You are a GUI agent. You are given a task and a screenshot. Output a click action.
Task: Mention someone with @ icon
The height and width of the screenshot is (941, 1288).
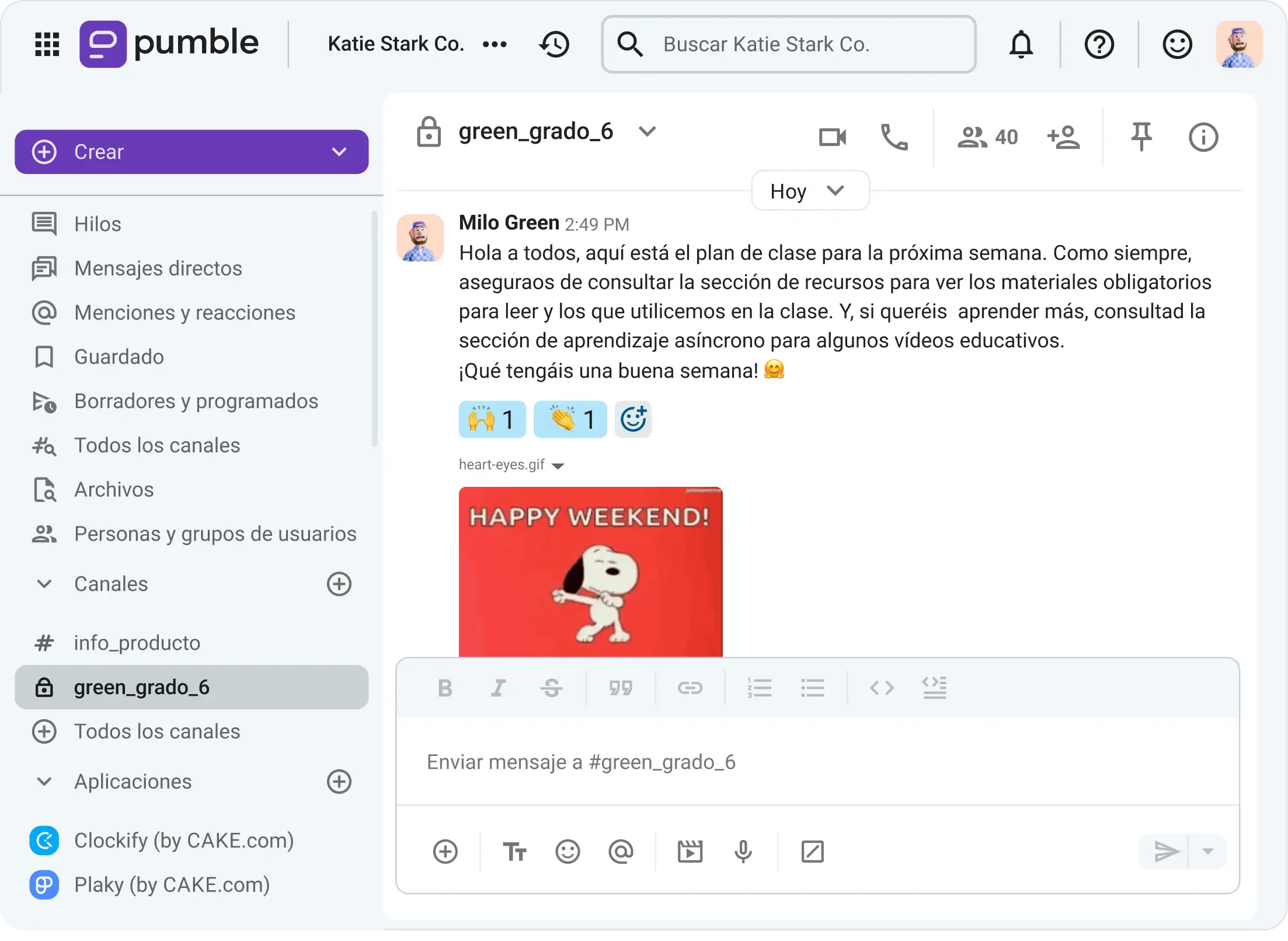tap(621, 852)
